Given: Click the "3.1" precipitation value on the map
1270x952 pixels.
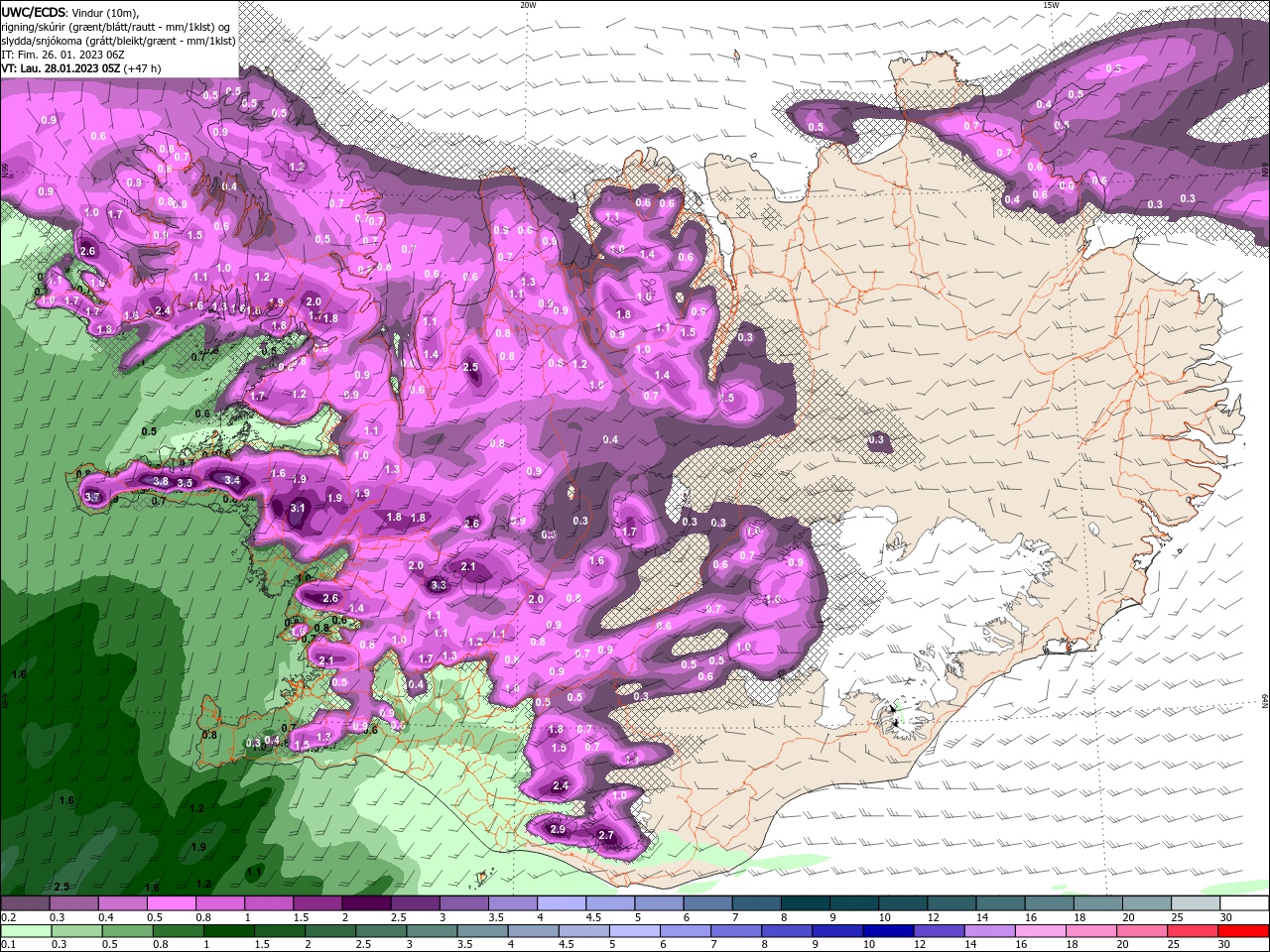Looking at the screenshot, I should click(x=298, y=508).
